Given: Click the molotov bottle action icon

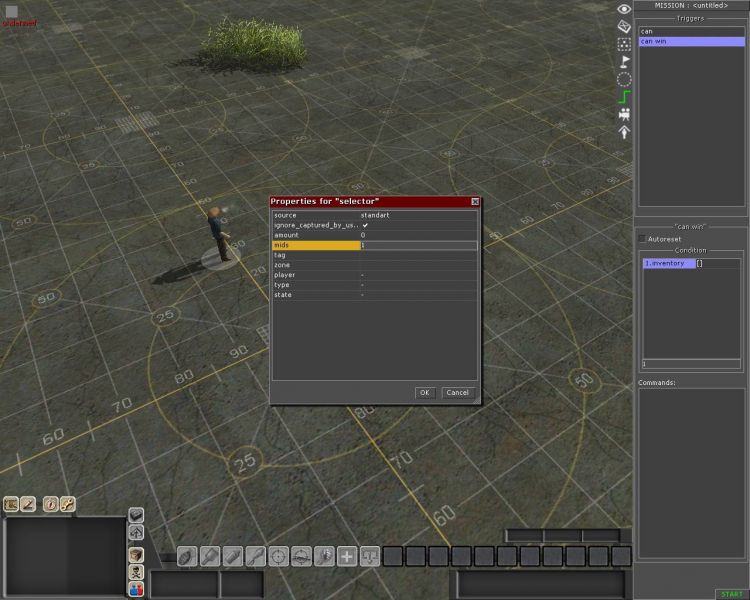Looking at the screenshot, I should [x=233, y=557].
